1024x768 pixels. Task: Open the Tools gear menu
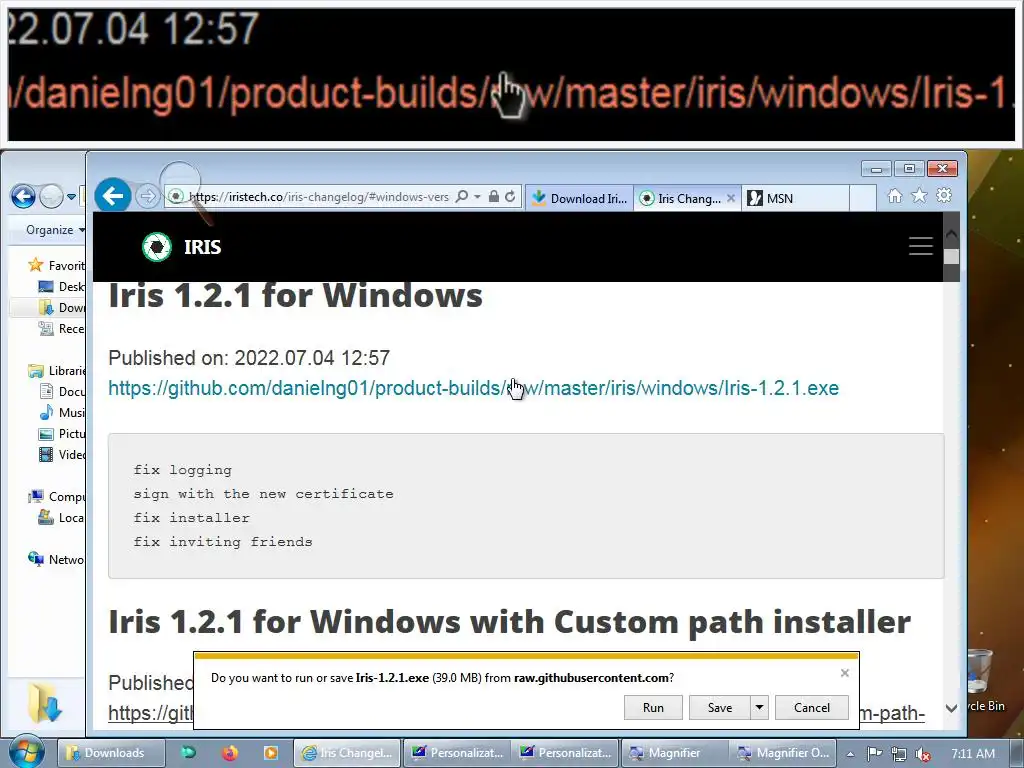(x=944, y=195)
